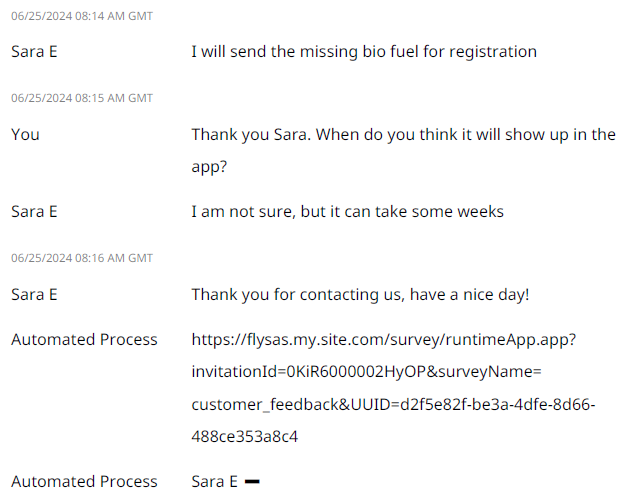Click the missing bio fuel registration message
The height and width of the screenshot is (502, 617).
click(x=364, y=52)
